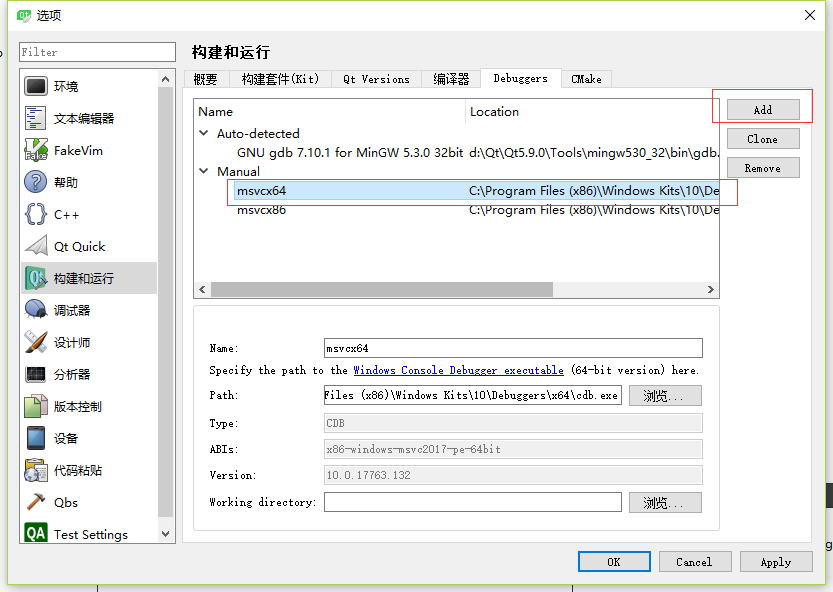Switch to the 构建套件(Kit) tab
The image size is (833, 592).
point(280,79)
